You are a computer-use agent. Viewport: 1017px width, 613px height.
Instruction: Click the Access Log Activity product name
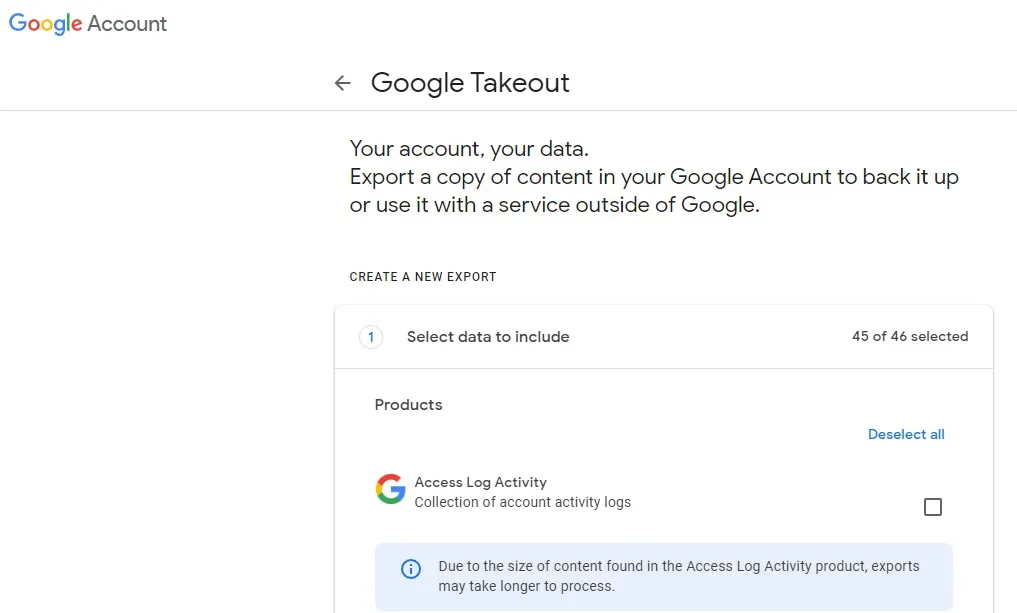(481, 482)
